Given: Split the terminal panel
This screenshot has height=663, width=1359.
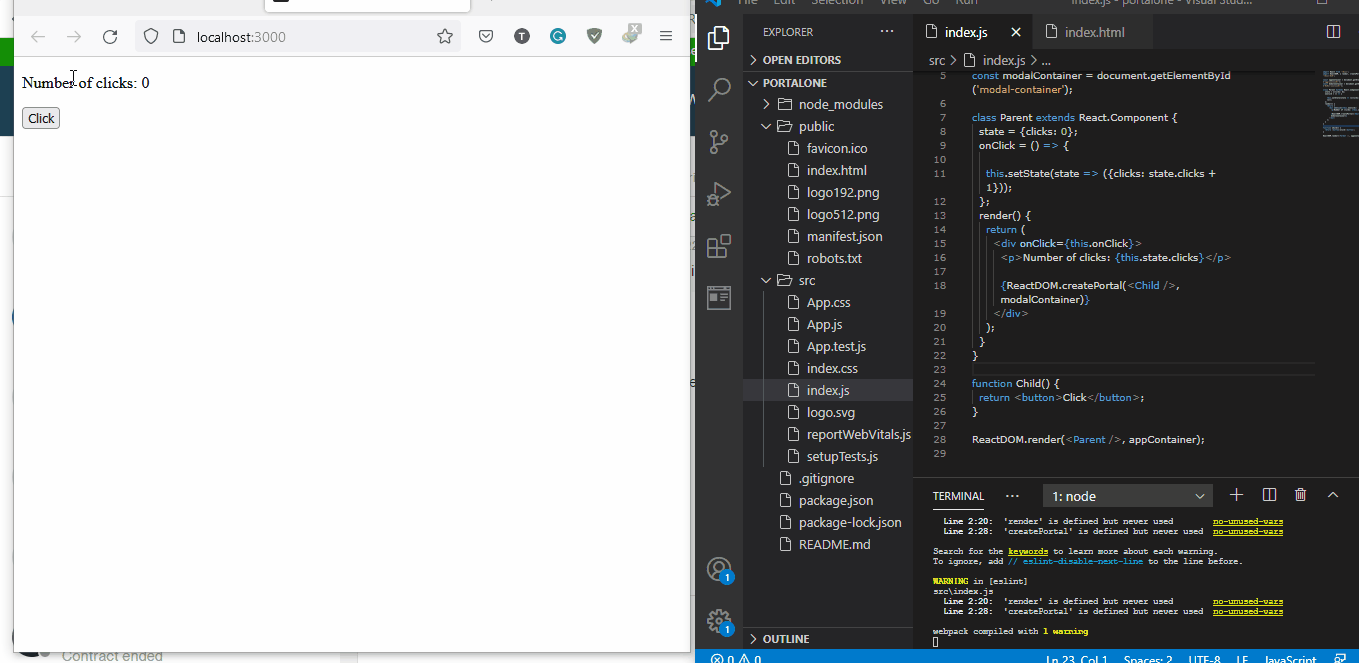Looking at the screenshot, I should [x=1269, y=494].
